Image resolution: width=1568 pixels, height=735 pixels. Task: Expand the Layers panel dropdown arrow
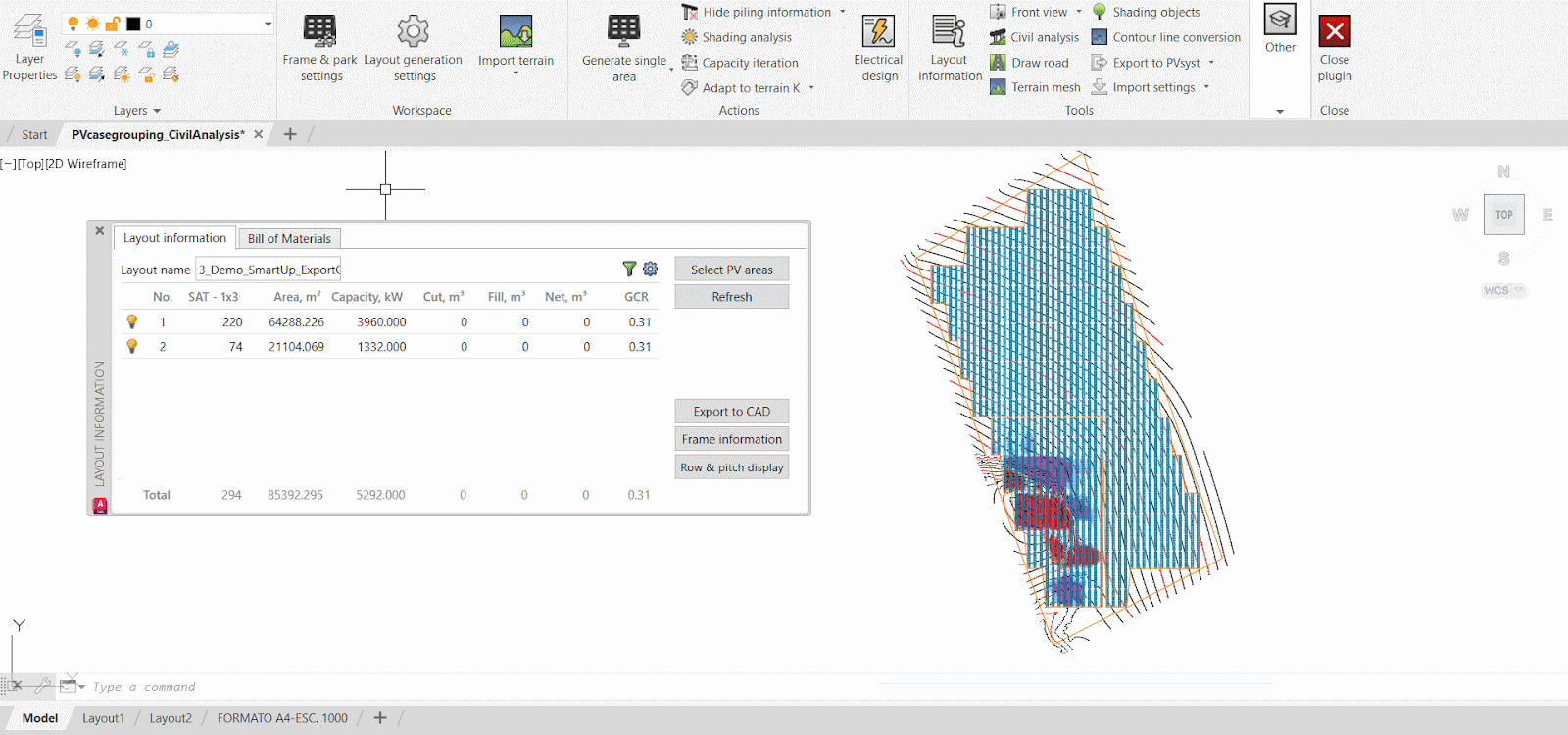pos(157,111)
